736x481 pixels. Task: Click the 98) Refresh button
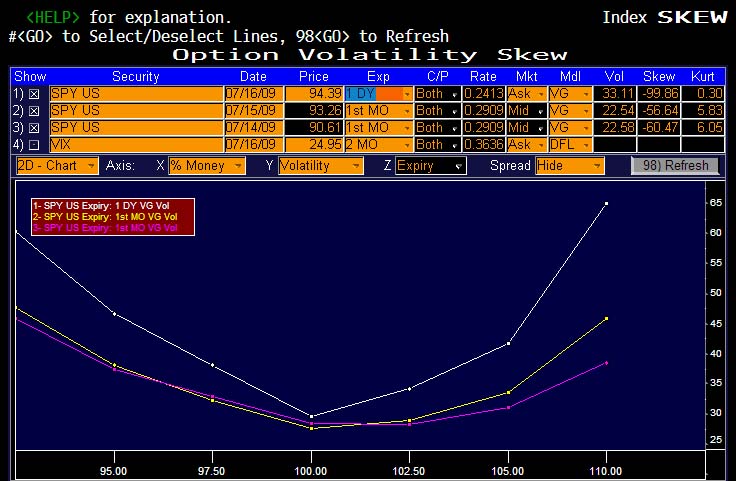point(675,166)
